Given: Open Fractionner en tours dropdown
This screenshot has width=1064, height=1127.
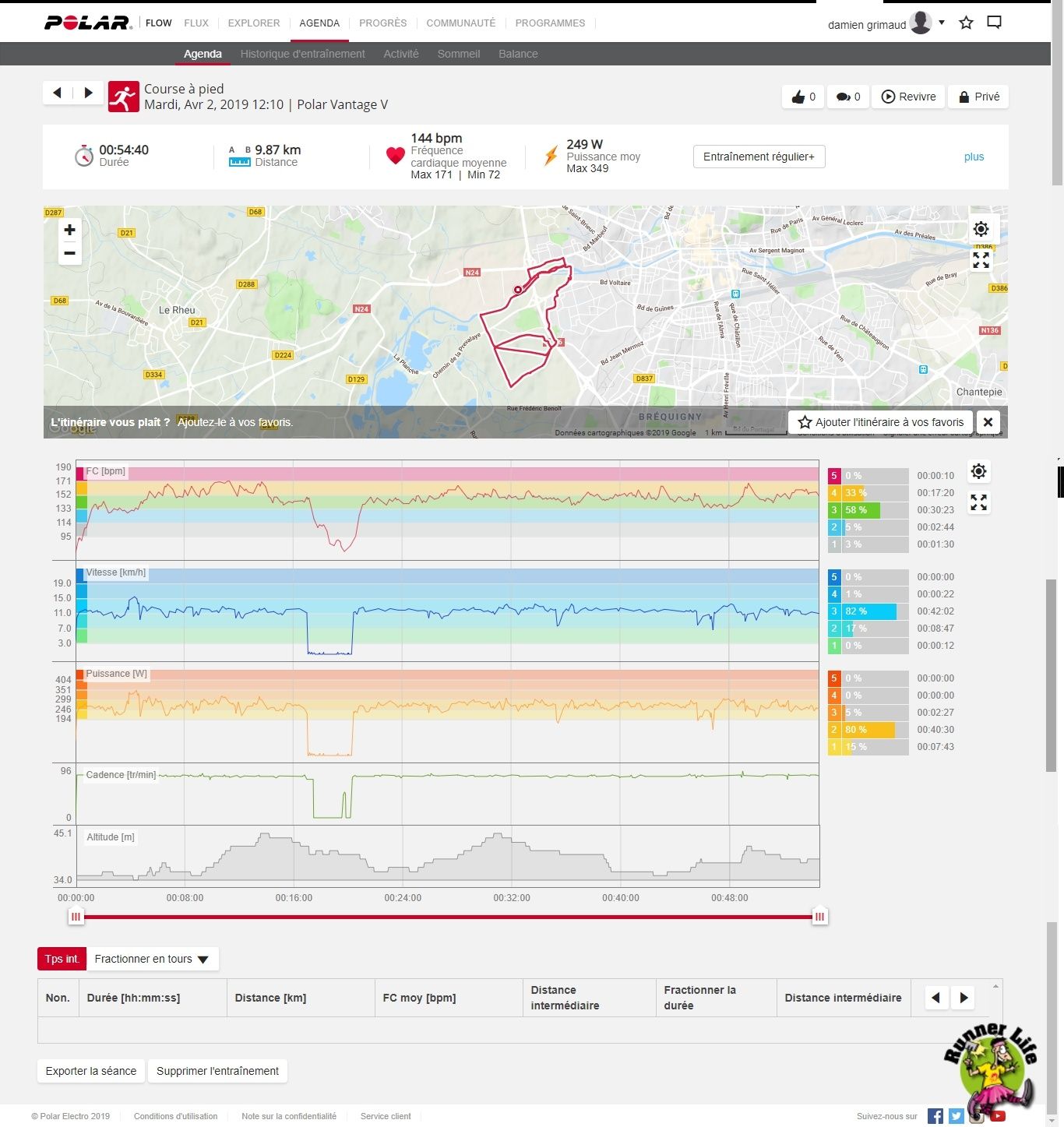Looking at the screenshot, I should tap(152, 959).
